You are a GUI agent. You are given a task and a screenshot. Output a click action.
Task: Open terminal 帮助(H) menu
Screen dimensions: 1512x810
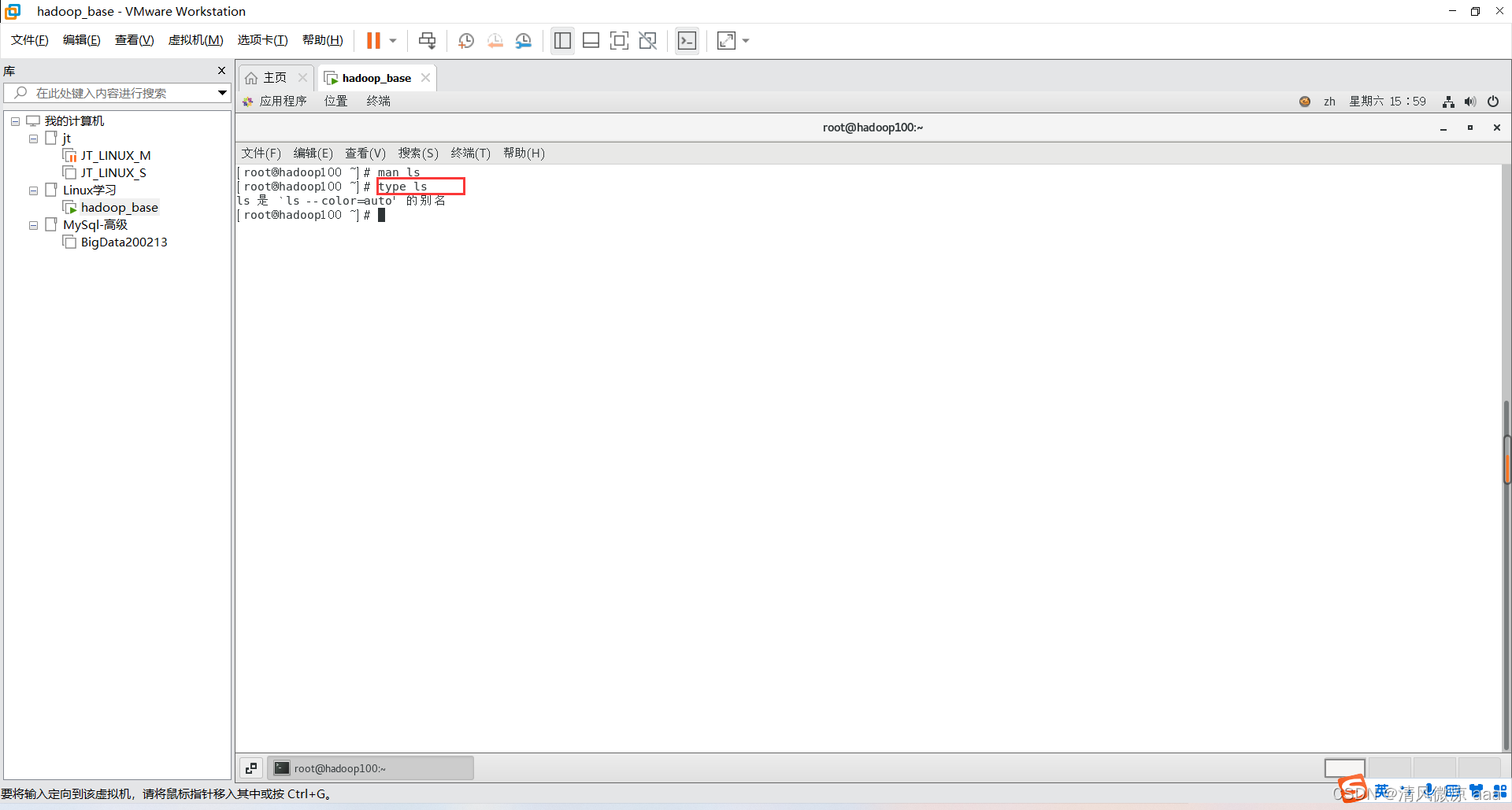point(524,153)
